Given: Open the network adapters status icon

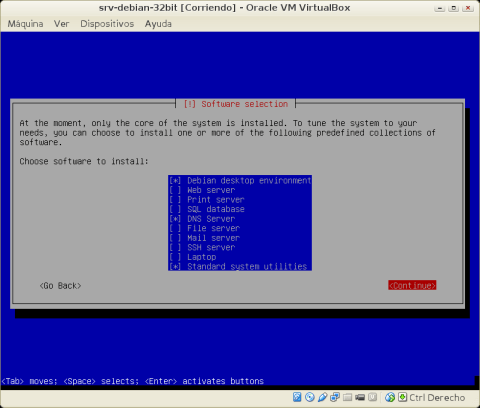Looking at the screenshot, I should point(335,397).
